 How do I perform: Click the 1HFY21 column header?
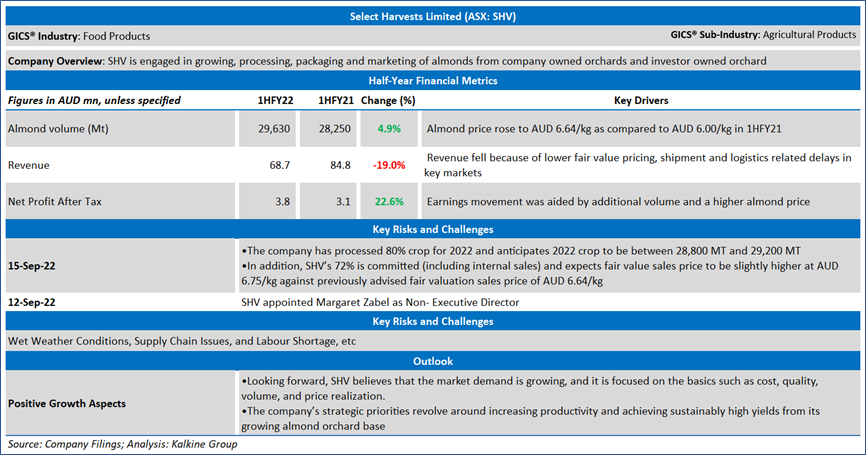(x=336, y=100)
